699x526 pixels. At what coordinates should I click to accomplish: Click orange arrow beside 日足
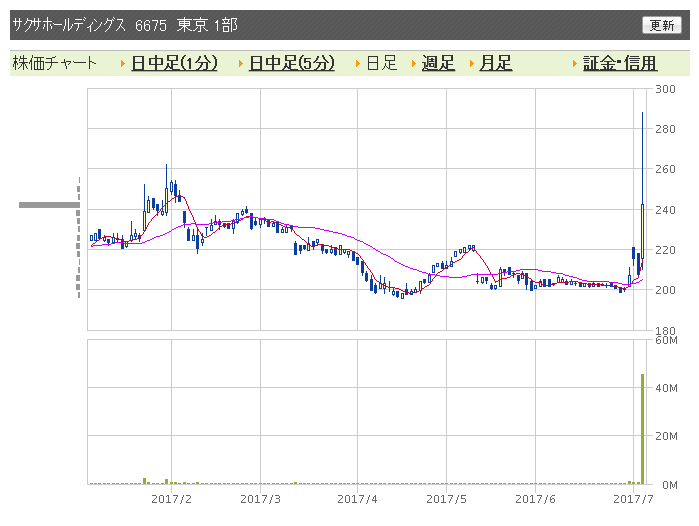(x=358, y=64)
